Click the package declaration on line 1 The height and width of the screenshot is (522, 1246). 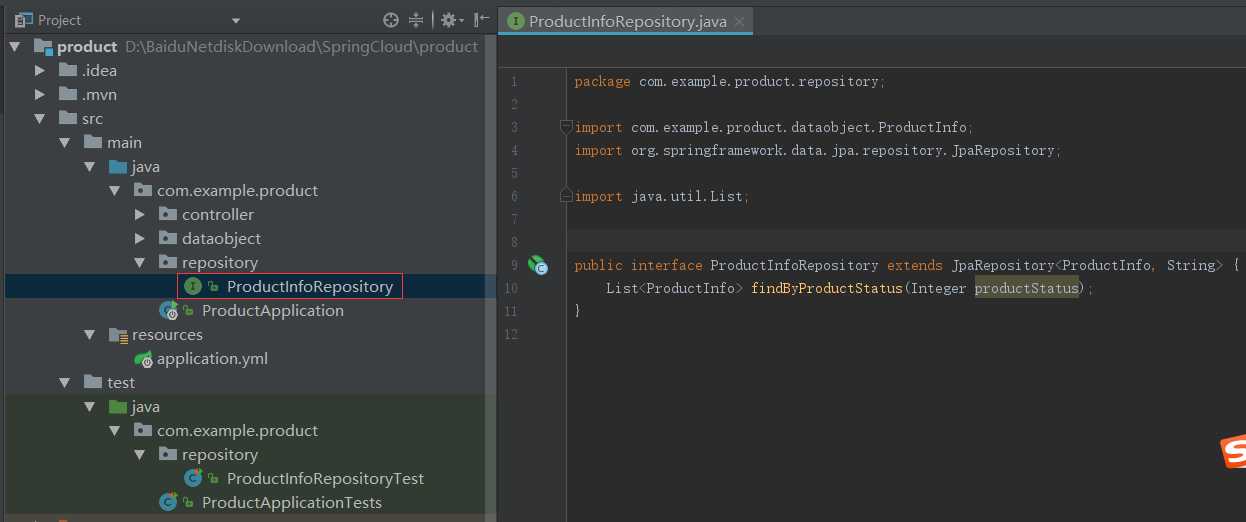click(x=730, y=81)
